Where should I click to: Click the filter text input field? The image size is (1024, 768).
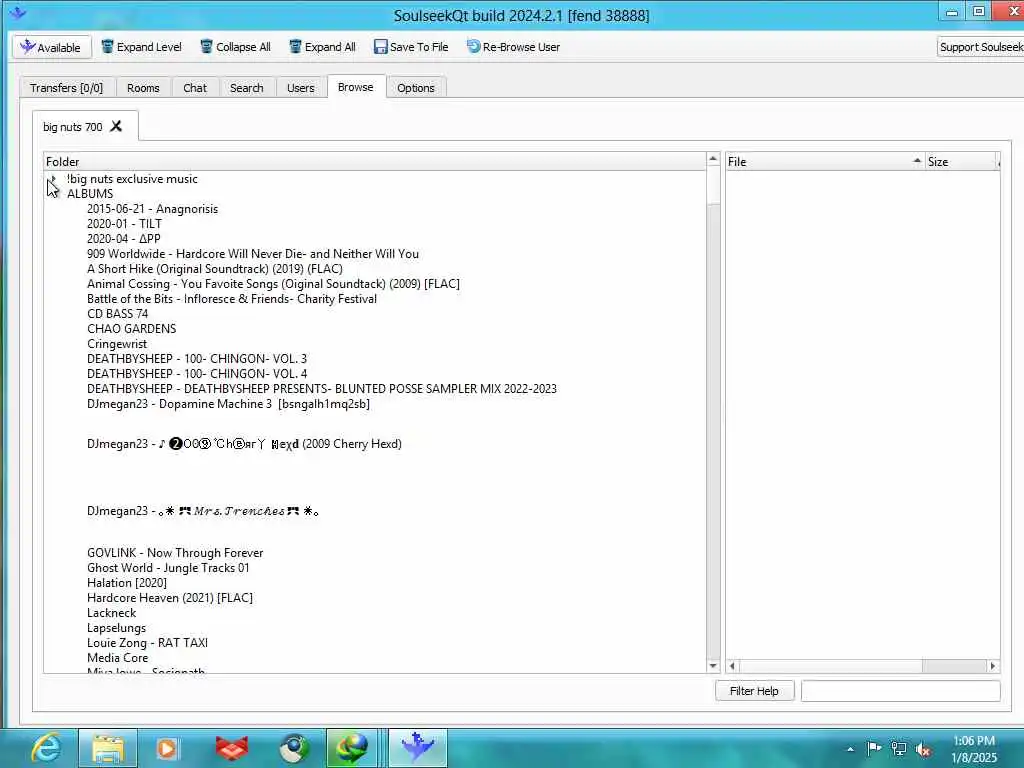tap(901, 691)
